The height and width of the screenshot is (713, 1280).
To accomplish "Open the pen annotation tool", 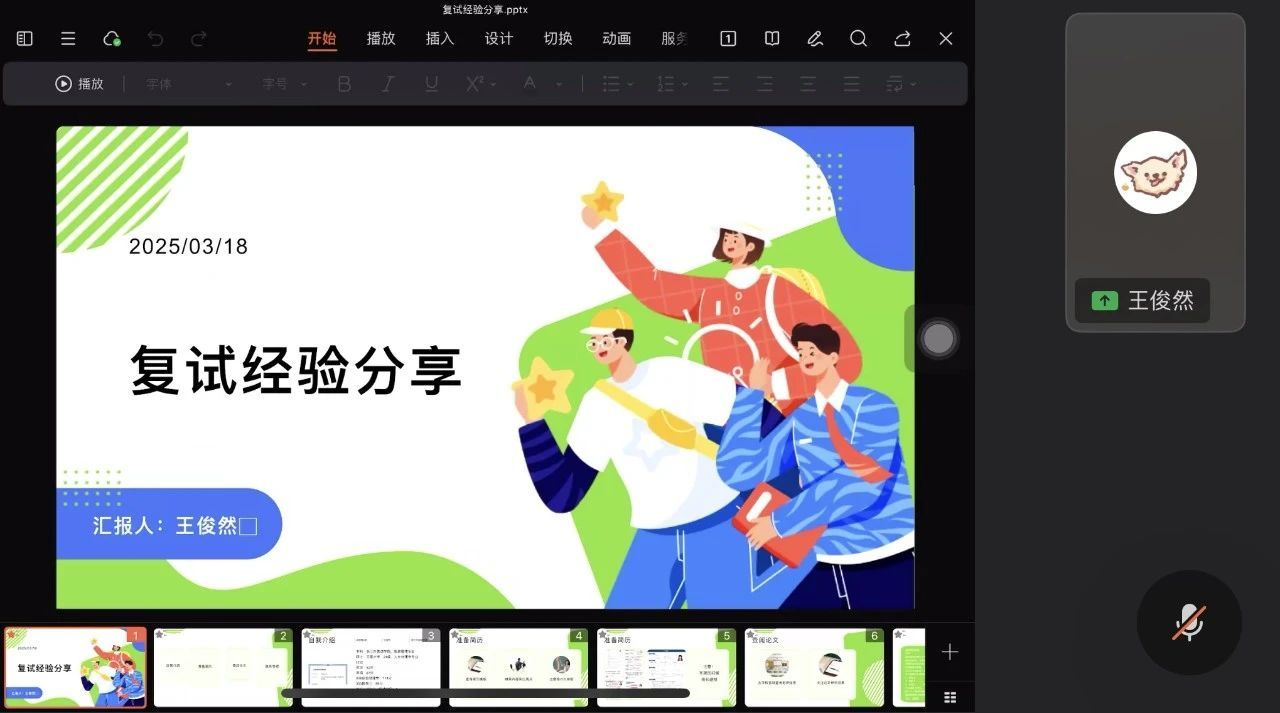I will 815,38.
